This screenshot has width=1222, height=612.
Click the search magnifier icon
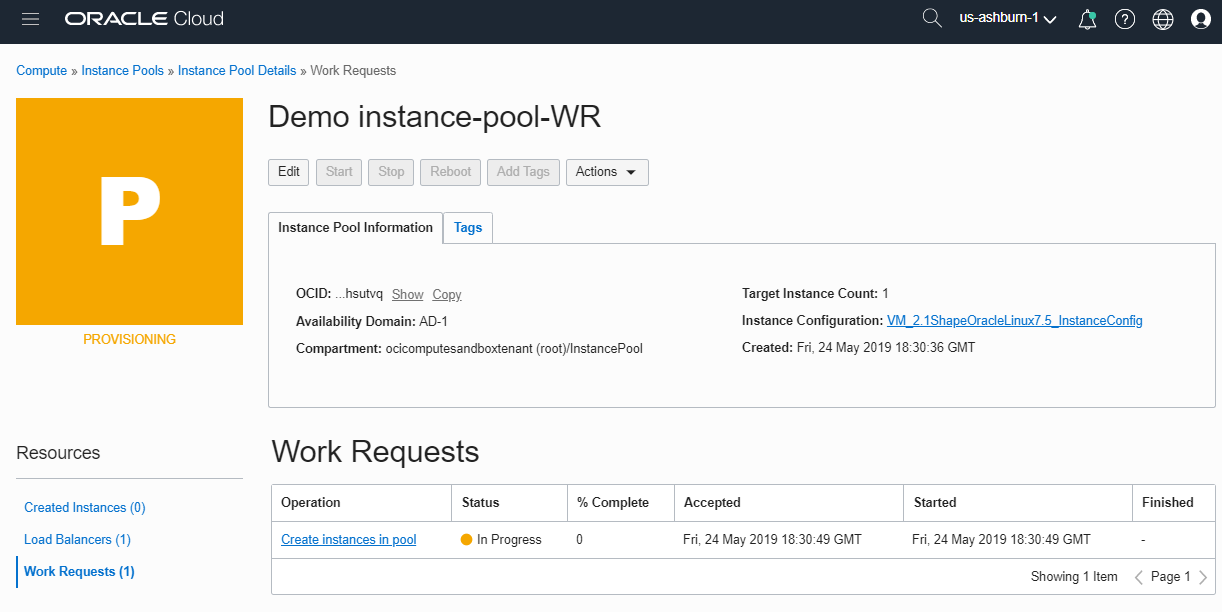tap(931, 18)
